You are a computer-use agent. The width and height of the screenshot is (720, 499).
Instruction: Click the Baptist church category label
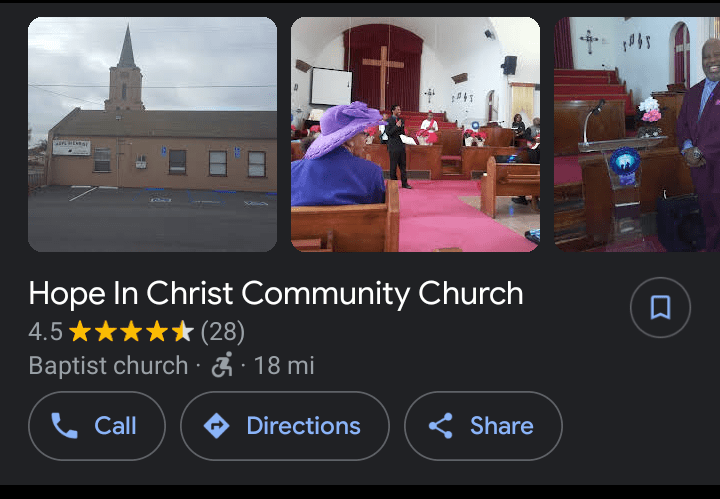point(108,365)
